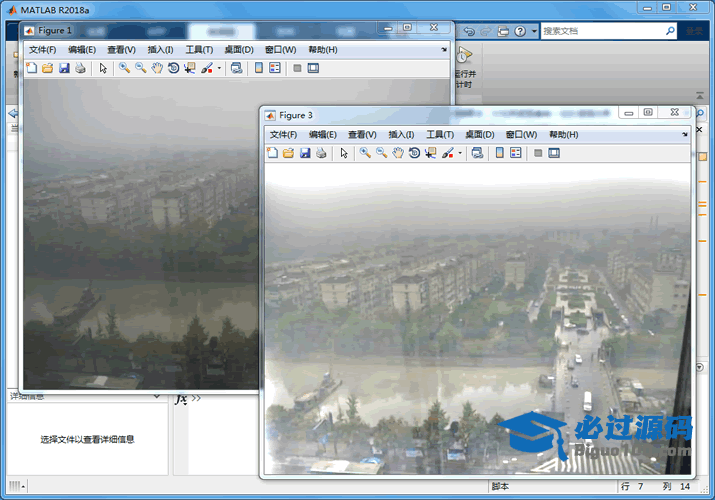Select Data Cursor tool in Figure 3
The width and height of the screenshot is (715, 500).
pyautogui.click(x=430, y=153)
